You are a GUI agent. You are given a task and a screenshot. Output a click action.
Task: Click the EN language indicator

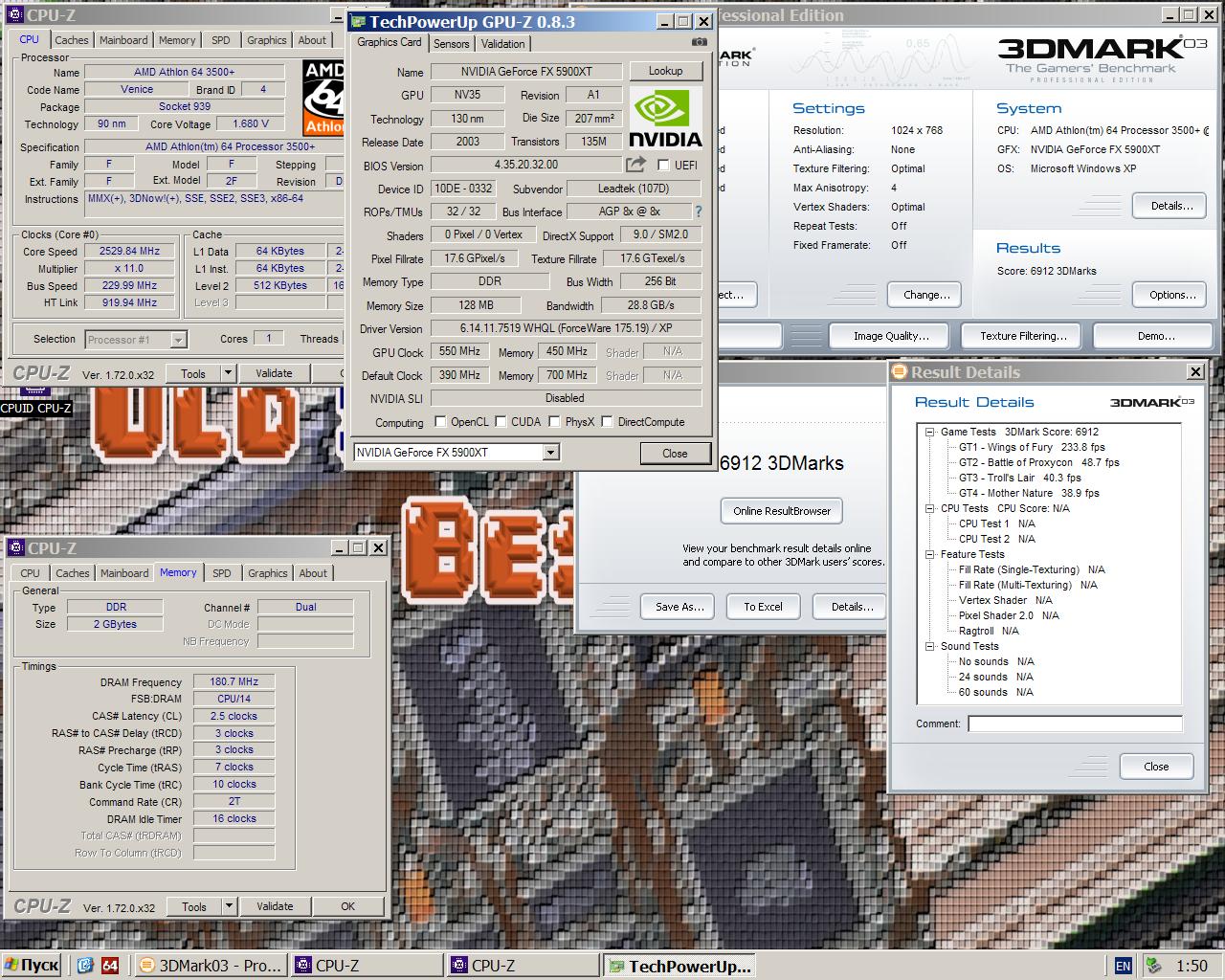(1124, 966)
